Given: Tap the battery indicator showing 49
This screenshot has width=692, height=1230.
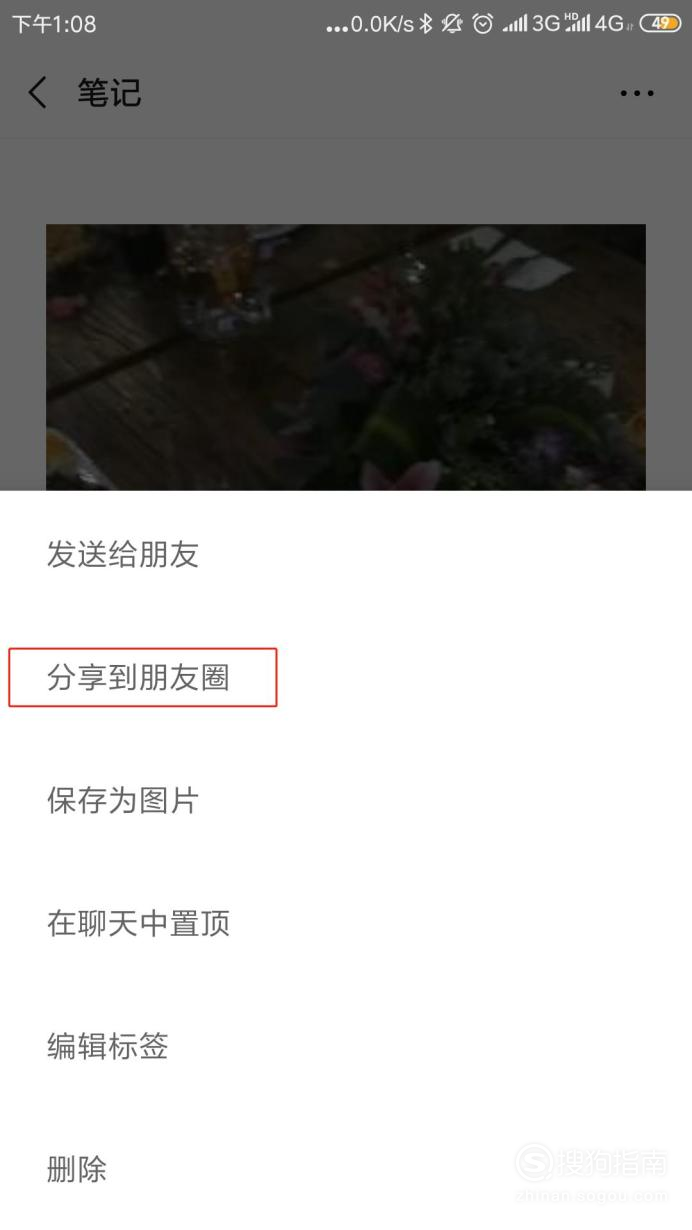Looking at the screenshot, I should click(x=661, y=24).
